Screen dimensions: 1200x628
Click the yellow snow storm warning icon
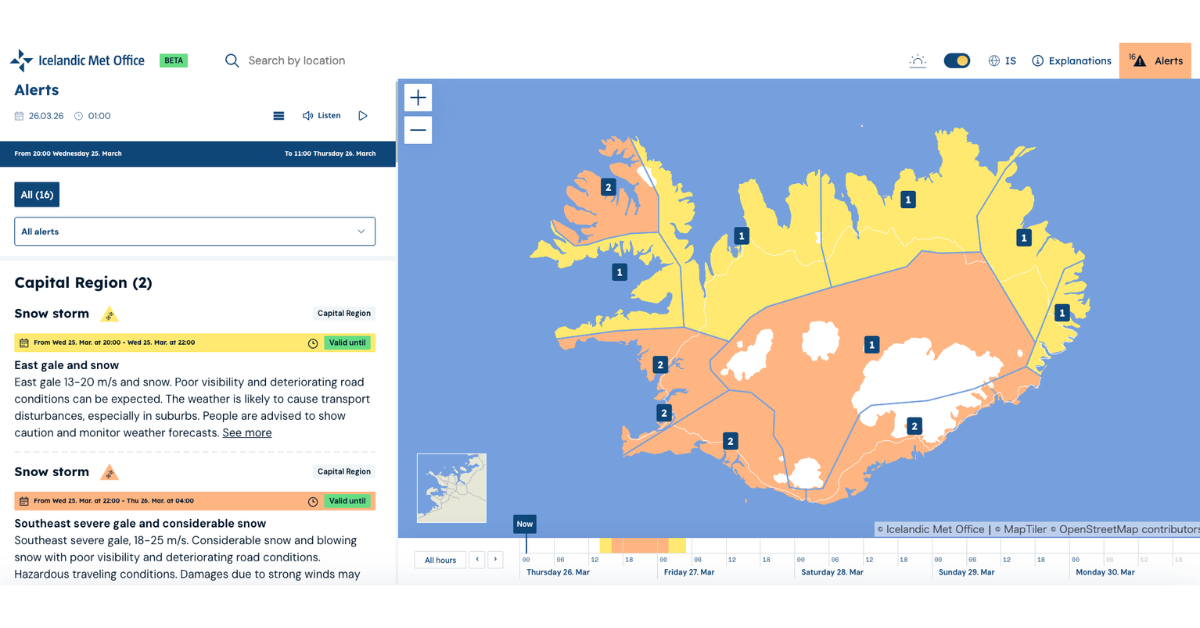pos(110,315)
